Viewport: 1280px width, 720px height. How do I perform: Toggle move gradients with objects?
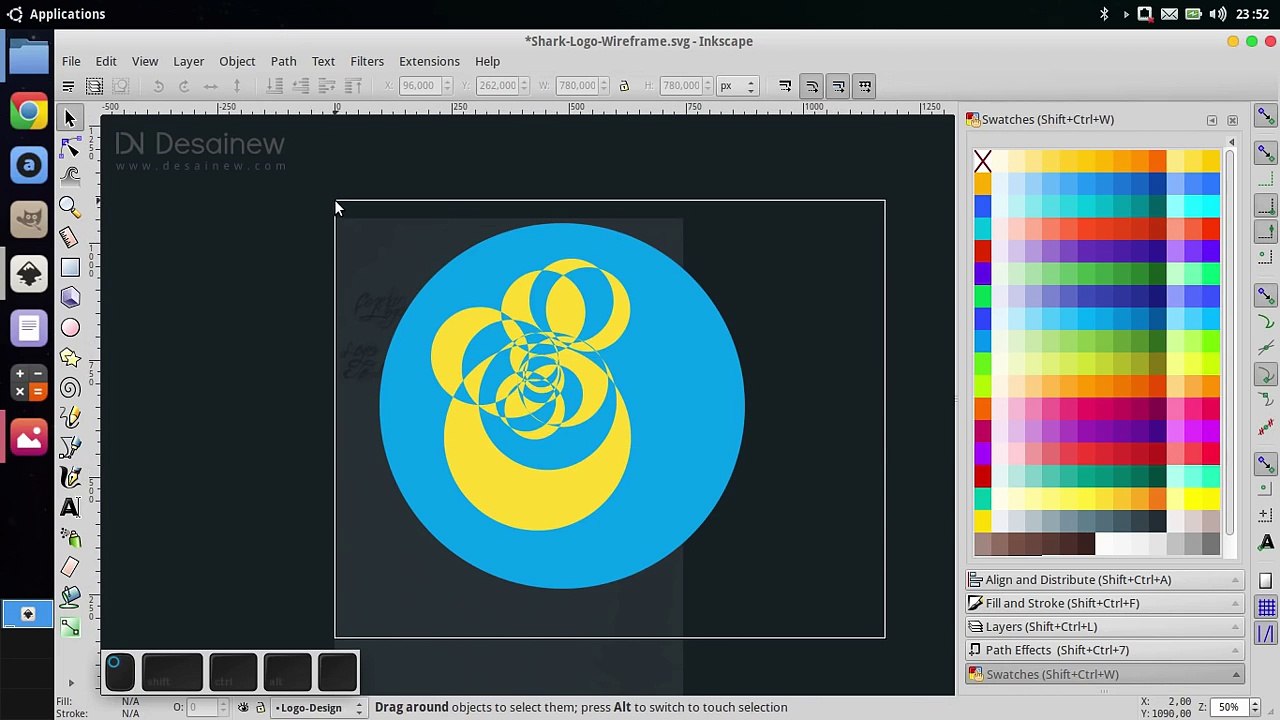[839, 86]
